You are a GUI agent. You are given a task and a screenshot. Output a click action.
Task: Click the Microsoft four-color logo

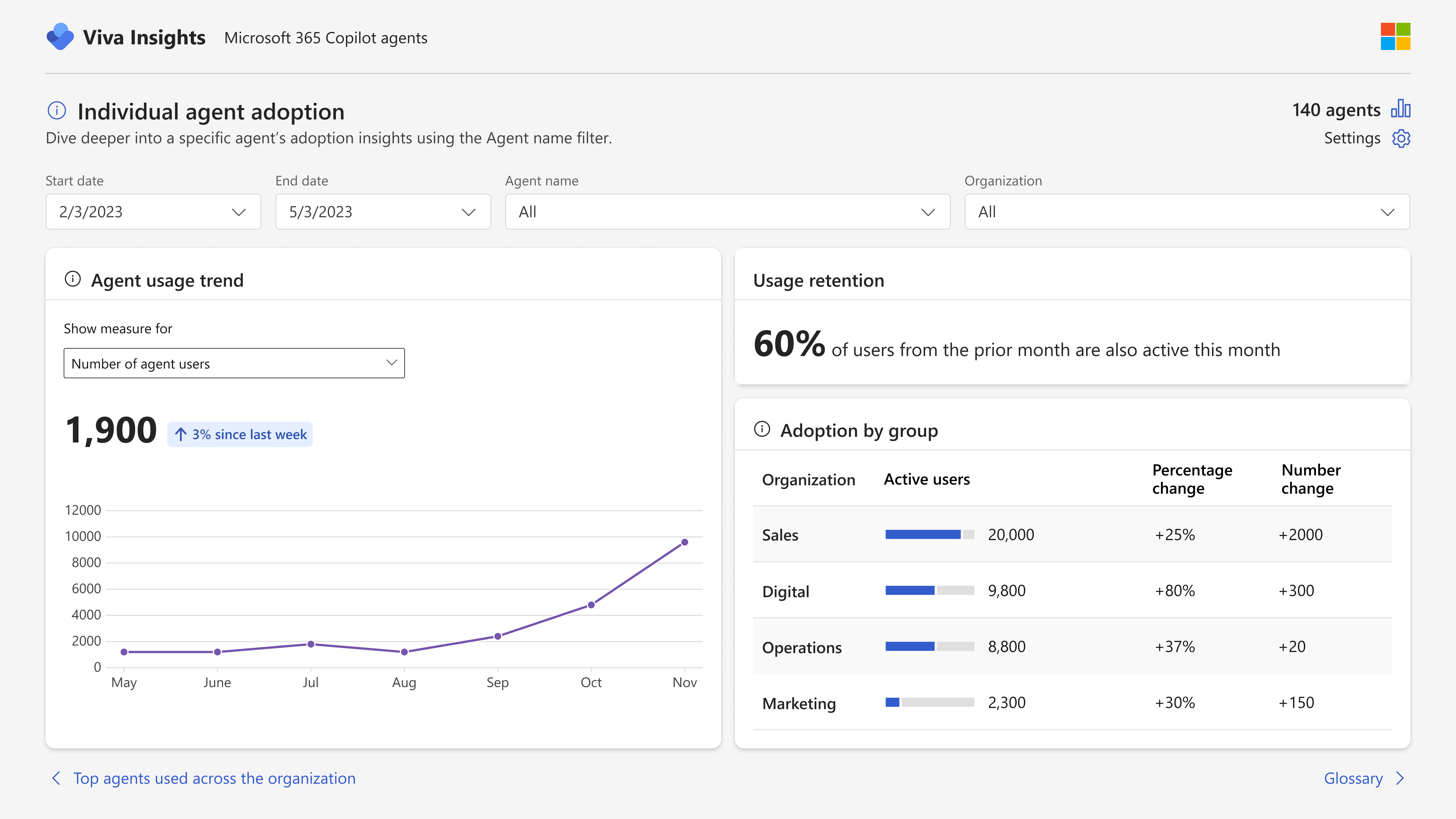1395,37
